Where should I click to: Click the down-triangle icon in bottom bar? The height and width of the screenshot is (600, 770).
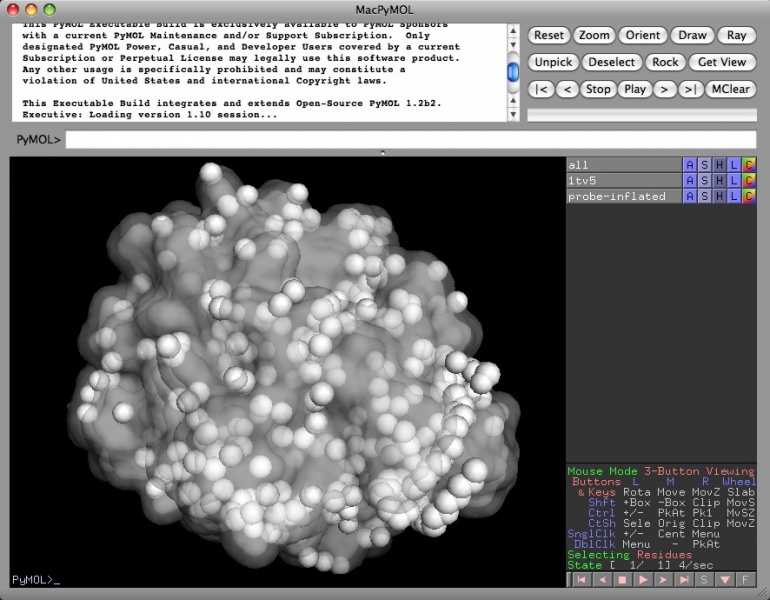tap(726, 579)
